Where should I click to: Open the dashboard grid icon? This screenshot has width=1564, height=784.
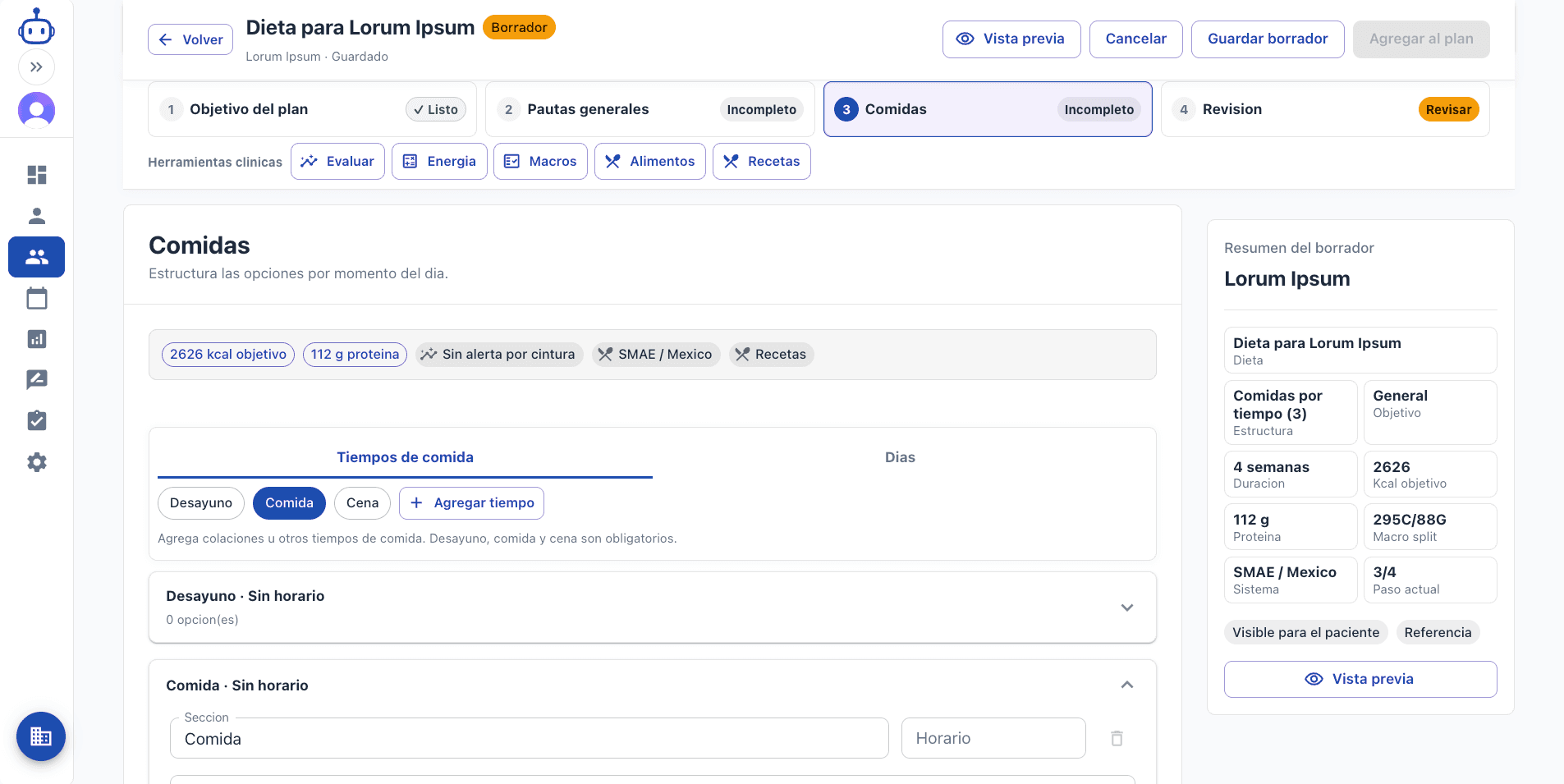click(x=37, y=175)
